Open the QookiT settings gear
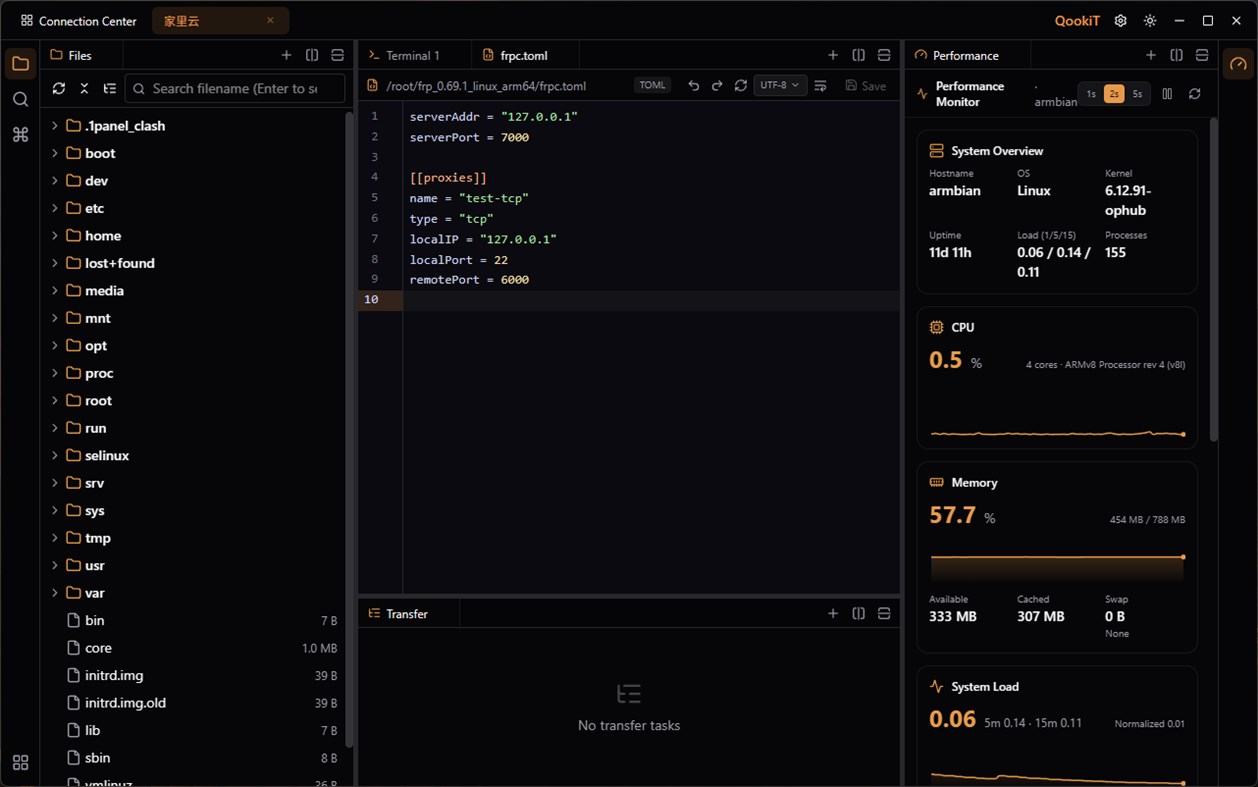Screen dimensions: 1258x787 click(x=1120, y=21)
